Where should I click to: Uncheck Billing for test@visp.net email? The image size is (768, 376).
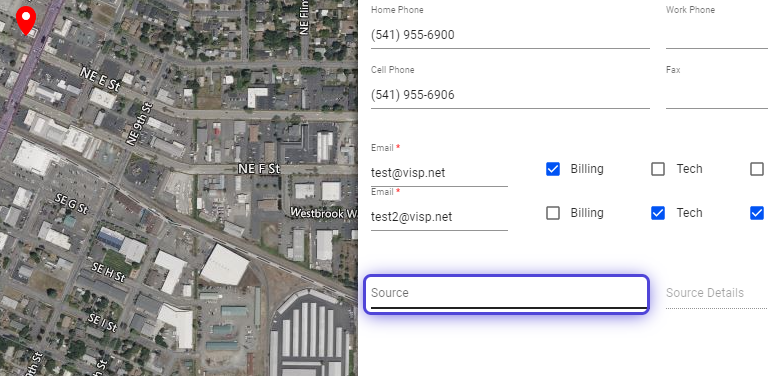click(553, 169)
